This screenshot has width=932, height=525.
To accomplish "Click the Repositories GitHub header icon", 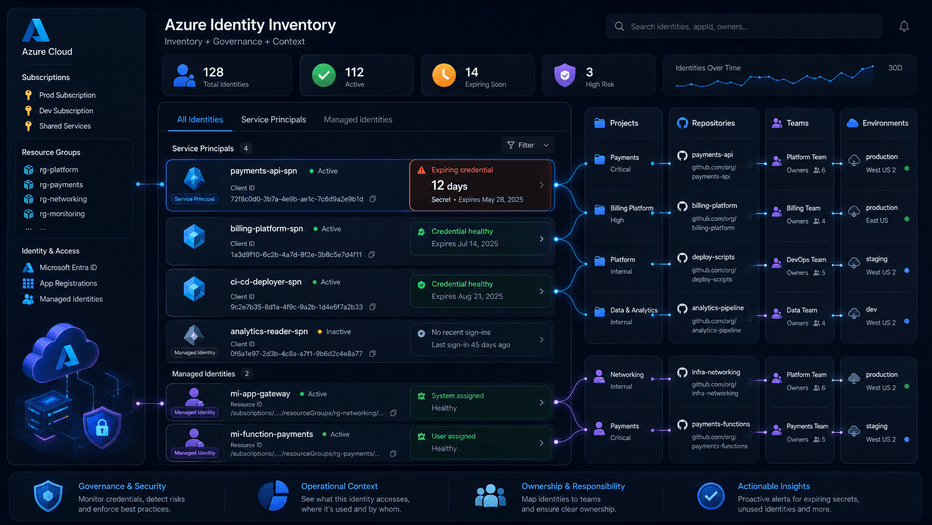I will coord(682,123).
